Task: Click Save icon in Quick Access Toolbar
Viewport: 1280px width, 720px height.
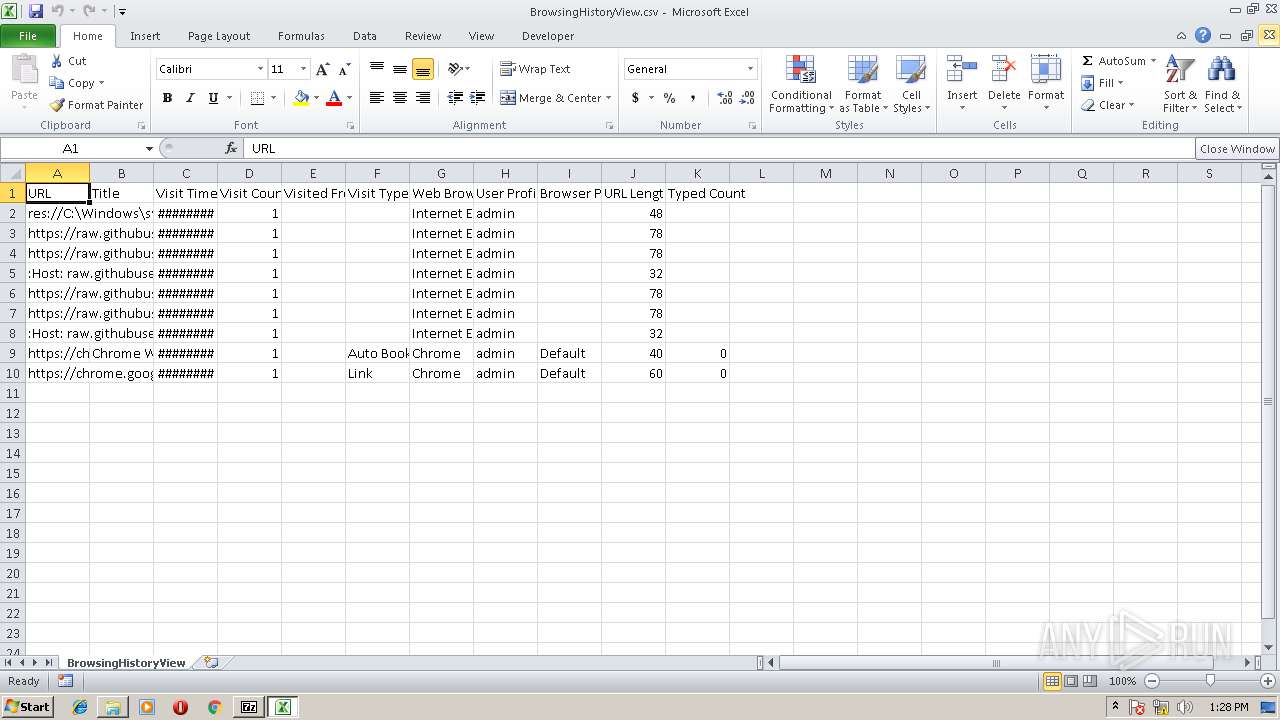Action: (x=36, y=11)
